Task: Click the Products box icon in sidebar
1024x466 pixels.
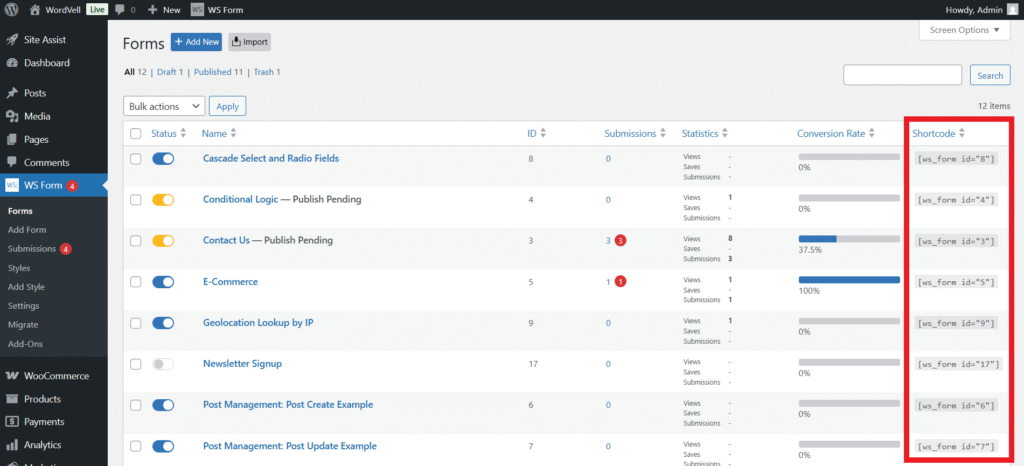Action: point(12,399)
